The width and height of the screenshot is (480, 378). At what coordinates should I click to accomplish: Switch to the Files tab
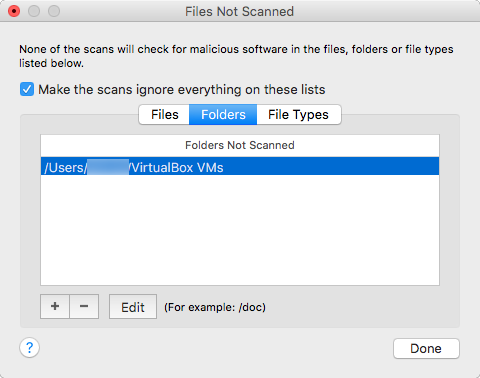coord(164,115)
